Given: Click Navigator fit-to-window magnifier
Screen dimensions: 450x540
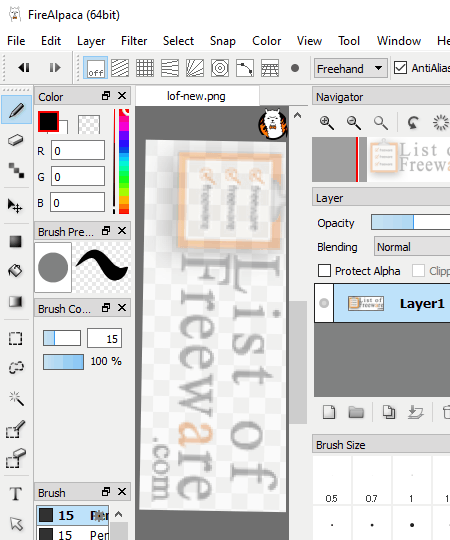Looking at the screenshot, I should coord(381,123).
